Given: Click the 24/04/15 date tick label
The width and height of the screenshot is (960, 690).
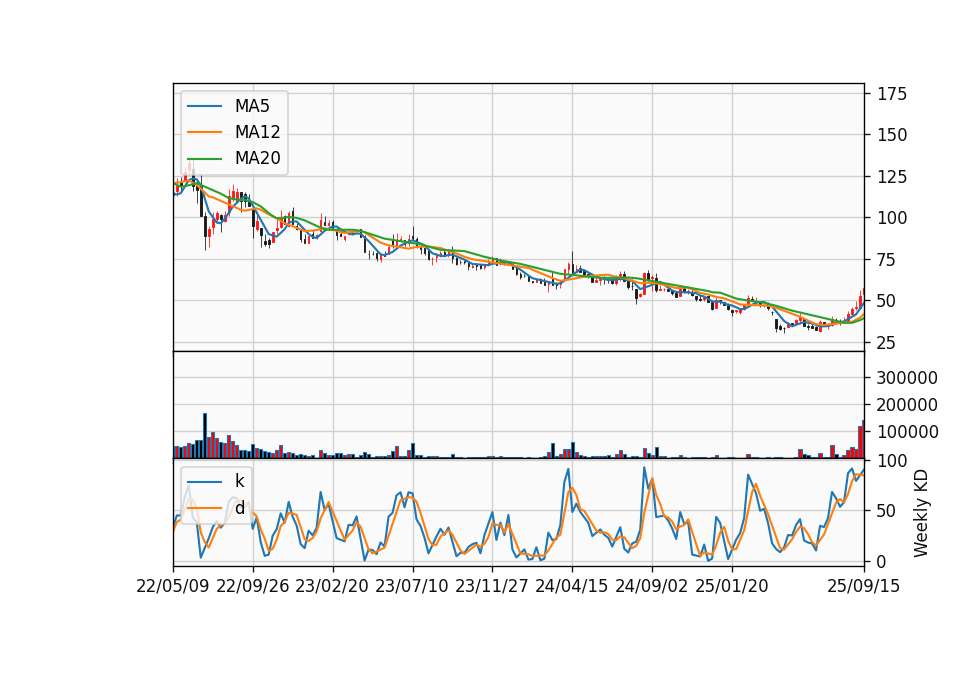Looking at the screenshot, I should pyautogui.click(x=572, y=586).
